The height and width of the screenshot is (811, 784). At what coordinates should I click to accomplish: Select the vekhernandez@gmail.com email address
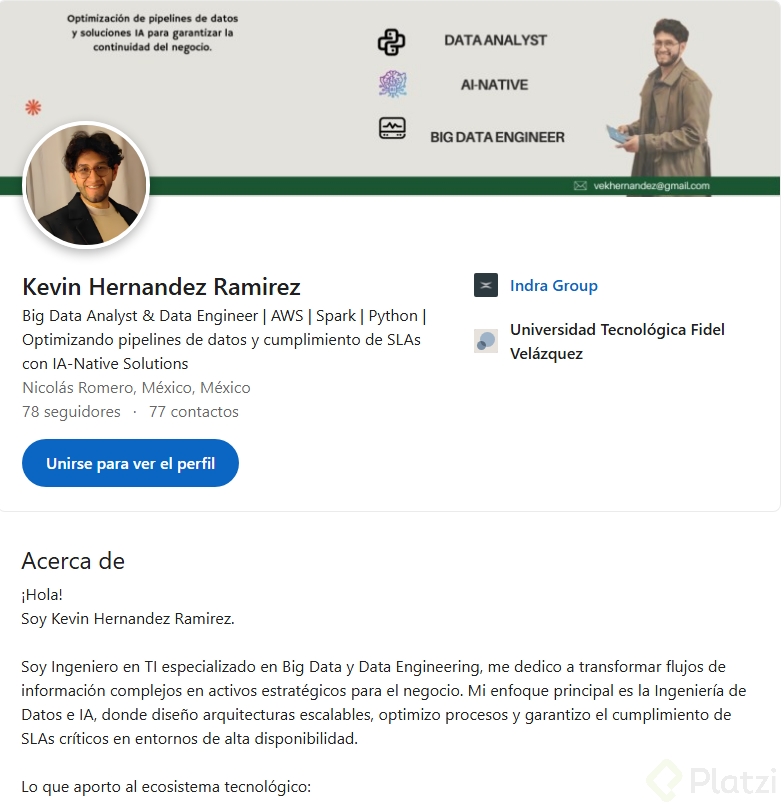(x=651, y=186)
